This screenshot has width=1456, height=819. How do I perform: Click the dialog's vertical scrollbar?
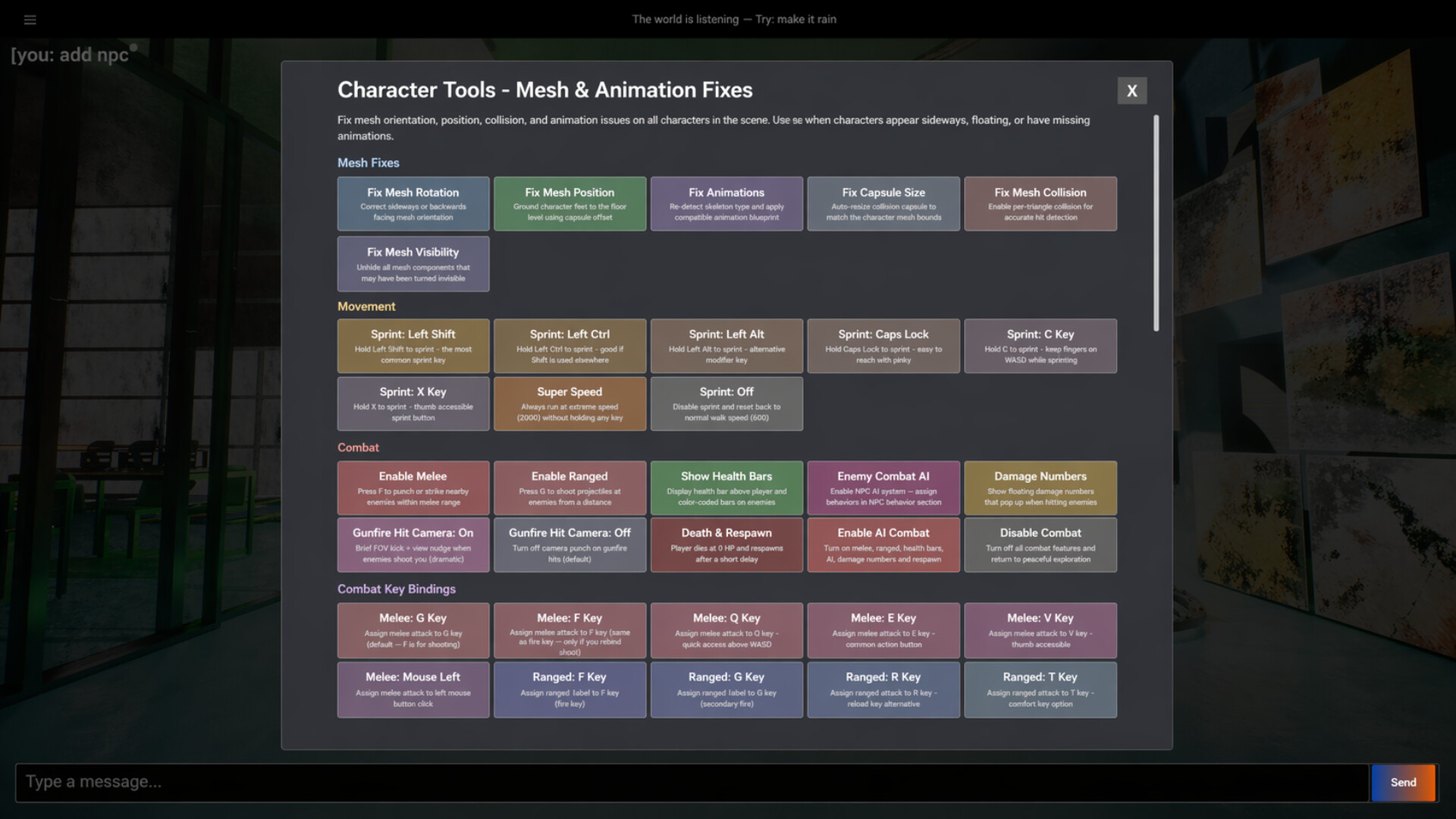click(x=1156, y=223)
